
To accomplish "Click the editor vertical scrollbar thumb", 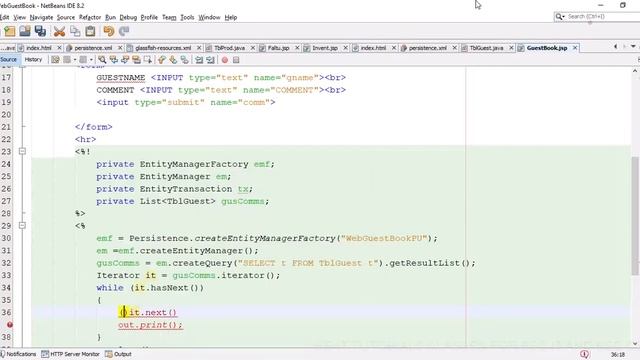I will tap(635, 216).
